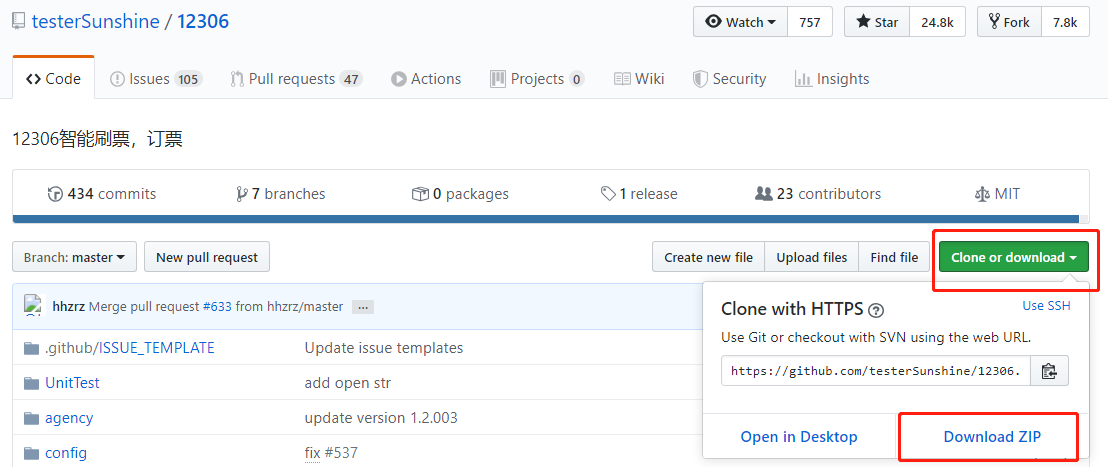Toggle the Clone or download dropdown

[1014, 257]
